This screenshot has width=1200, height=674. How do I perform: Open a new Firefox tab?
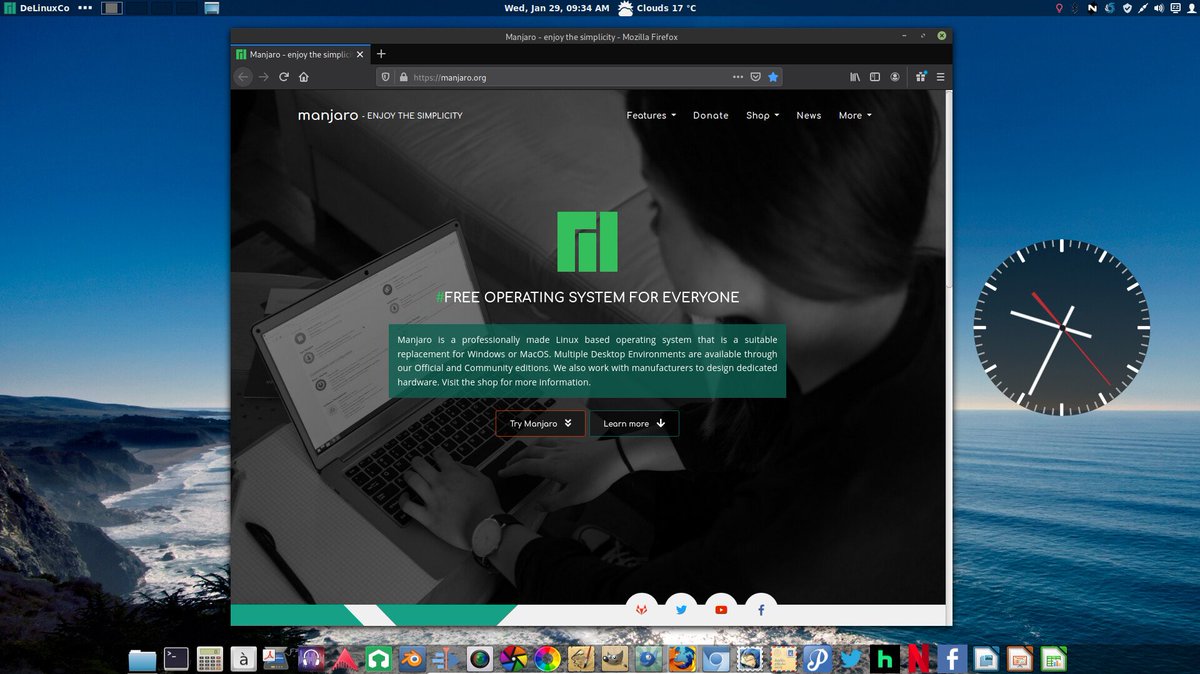381,54
